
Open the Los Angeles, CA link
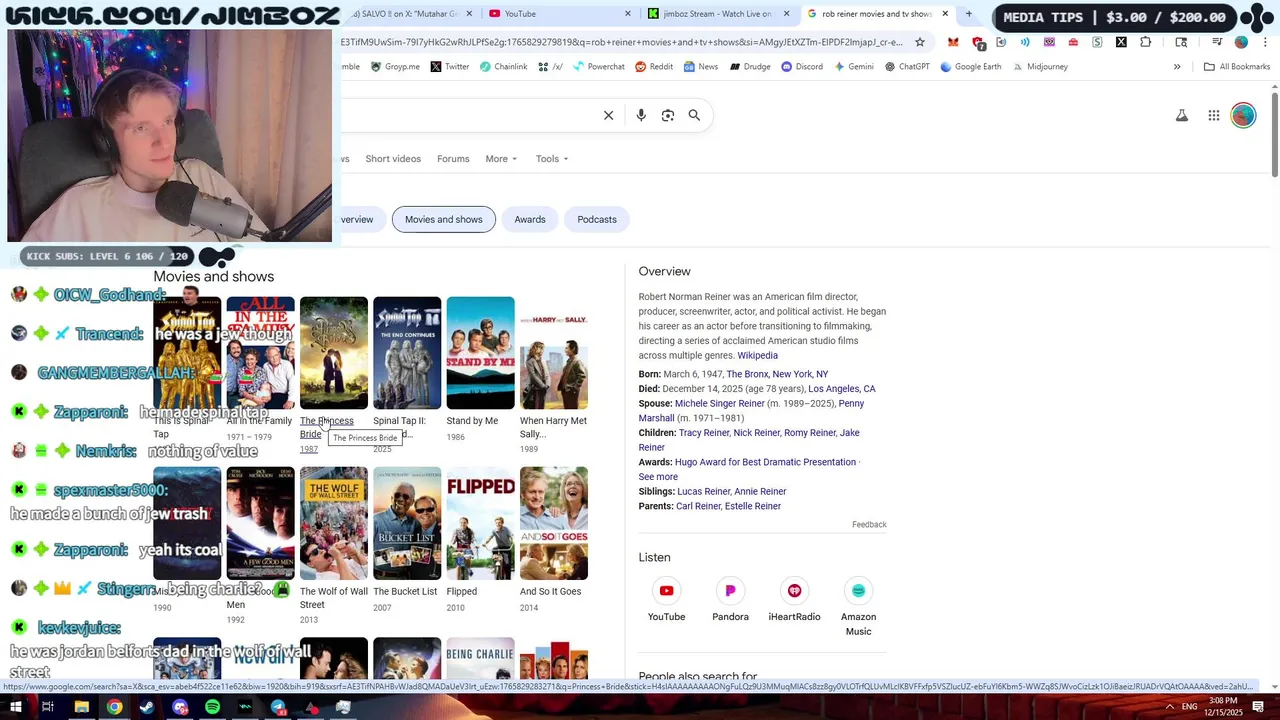842,389
